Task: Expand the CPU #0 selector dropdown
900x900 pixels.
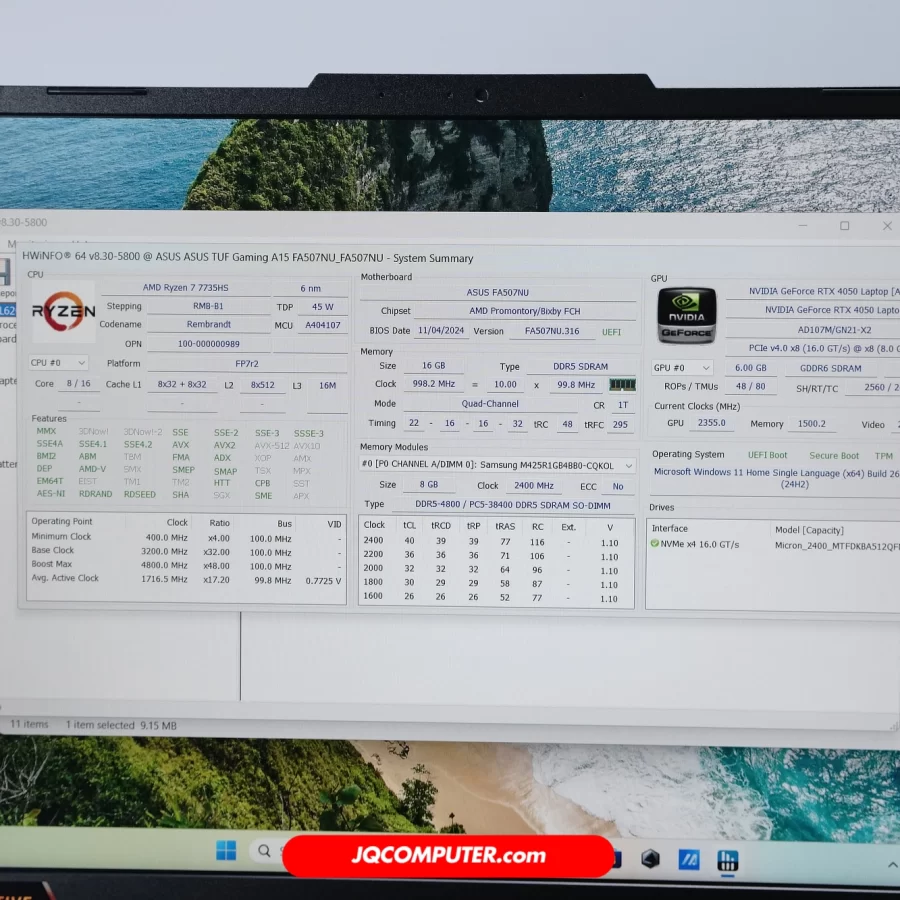Action: [x=58, y=363]
